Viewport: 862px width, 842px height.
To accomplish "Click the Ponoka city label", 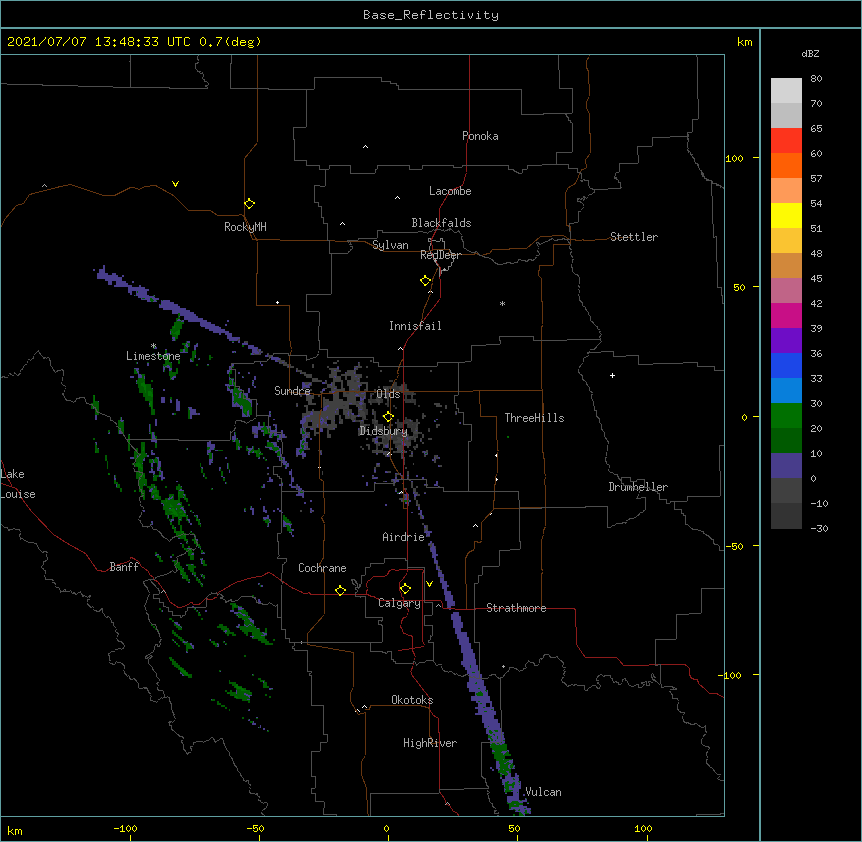I will tap(480, 136).
